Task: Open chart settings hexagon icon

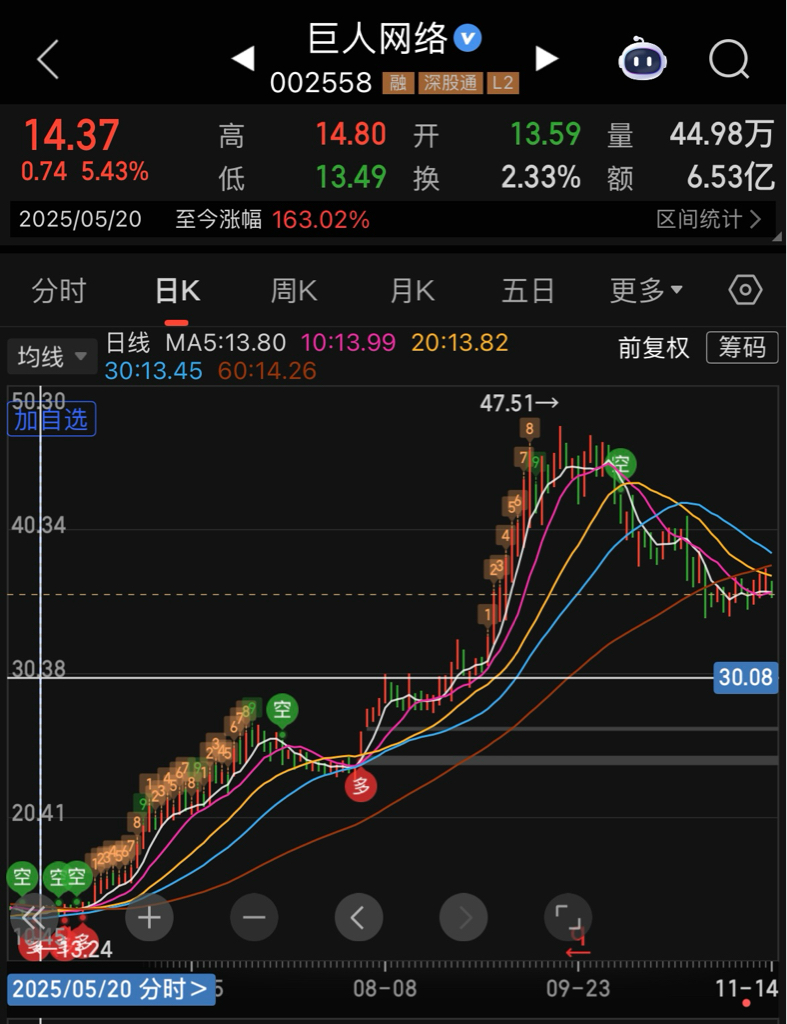Action: click(745, 289)
